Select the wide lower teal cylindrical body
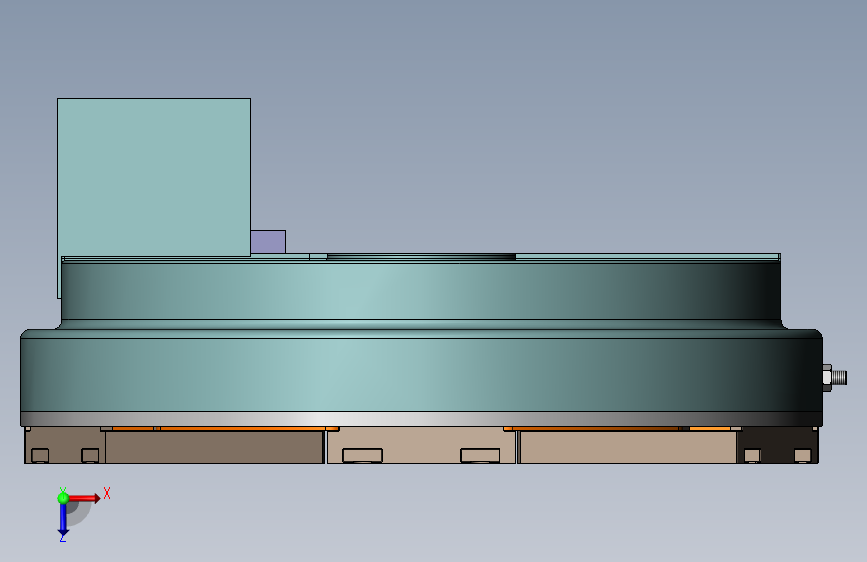Screen dimensions: 867x562 (421, 374)
